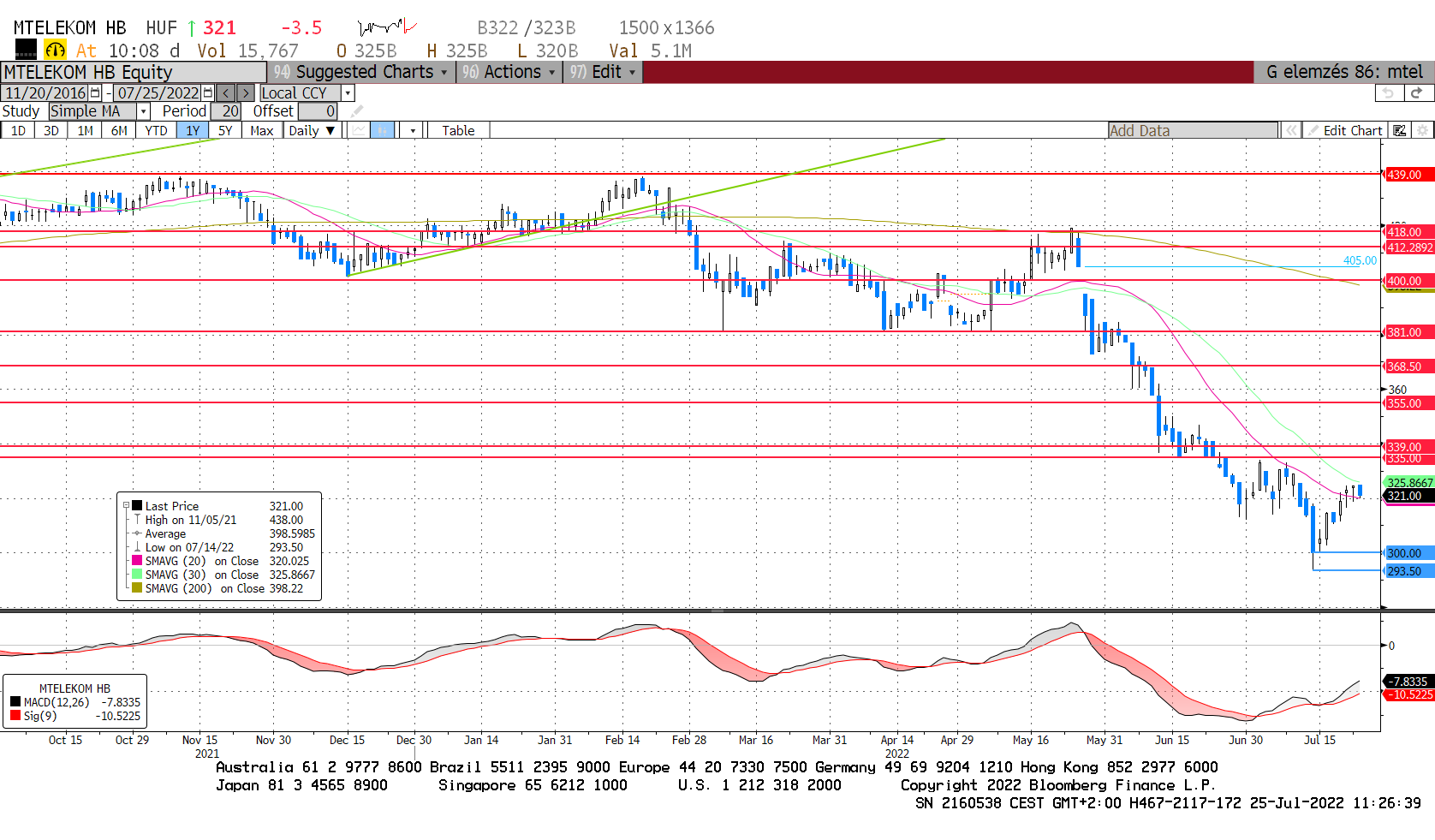This screenshot has height=840, width=1435.
Task: Select the 1D range tab
Action: point(18,130)
